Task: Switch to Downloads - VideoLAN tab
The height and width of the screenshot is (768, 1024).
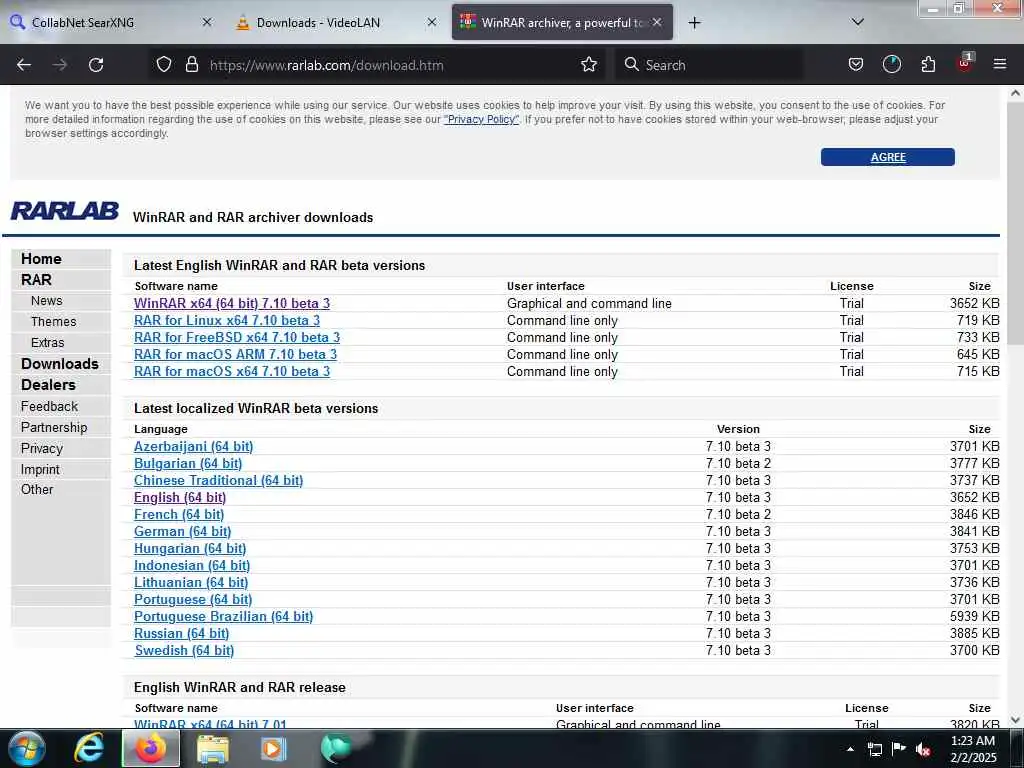Action: [x=336, y=22]
